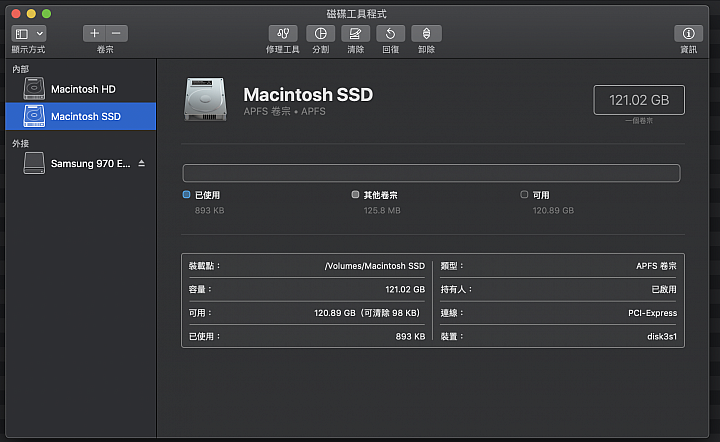Click the Macintosh SSD title heading
Viewport: 720px width, 442px height.
(308, 95)
